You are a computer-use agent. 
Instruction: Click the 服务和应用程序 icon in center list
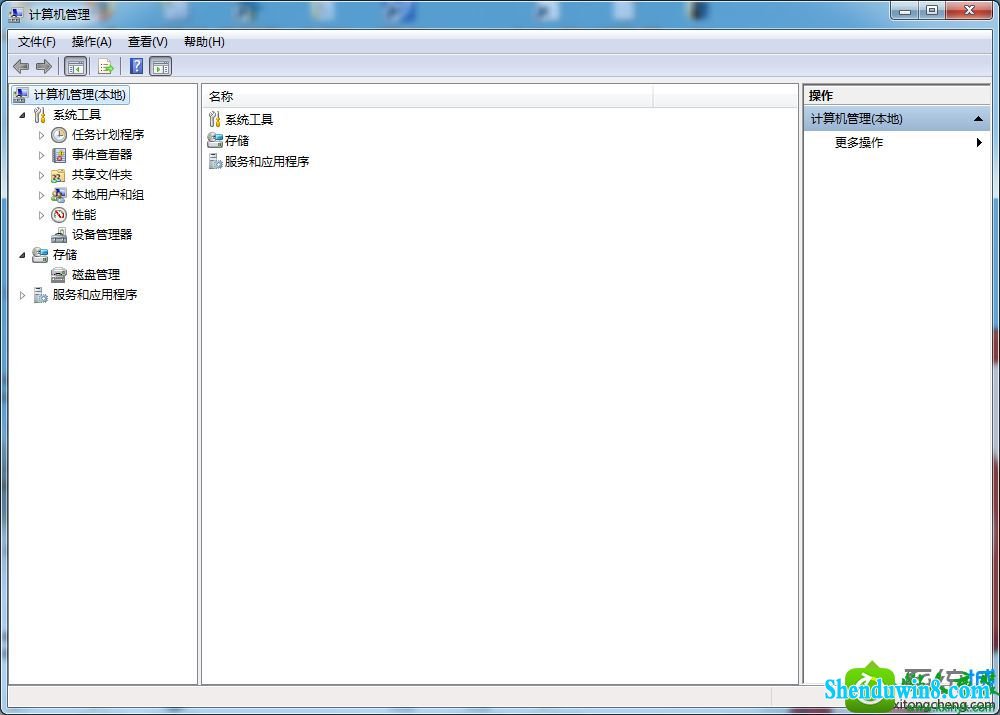pyautogui.click(x=215, y=161)
